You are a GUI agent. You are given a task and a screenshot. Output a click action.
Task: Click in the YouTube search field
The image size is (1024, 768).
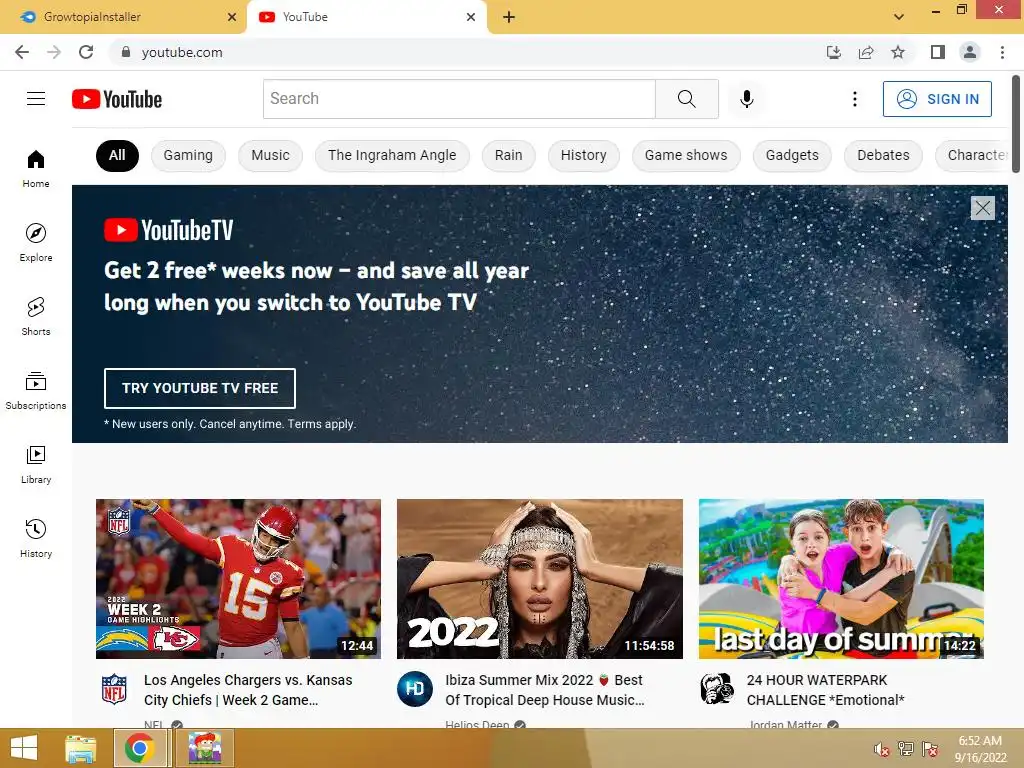tap(459, 99)
